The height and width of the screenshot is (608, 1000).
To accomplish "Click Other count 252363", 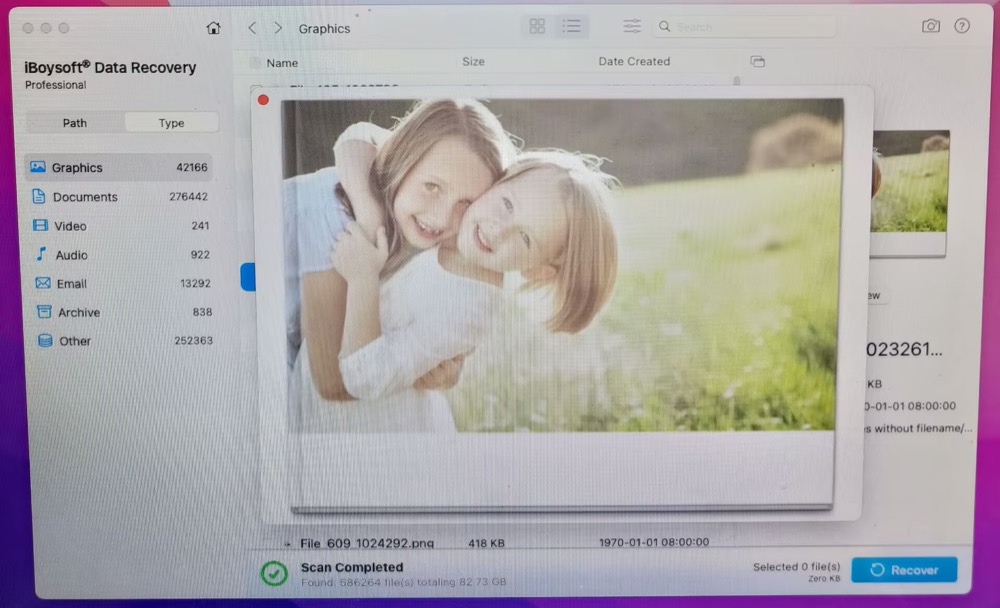I will click(193, 341).
